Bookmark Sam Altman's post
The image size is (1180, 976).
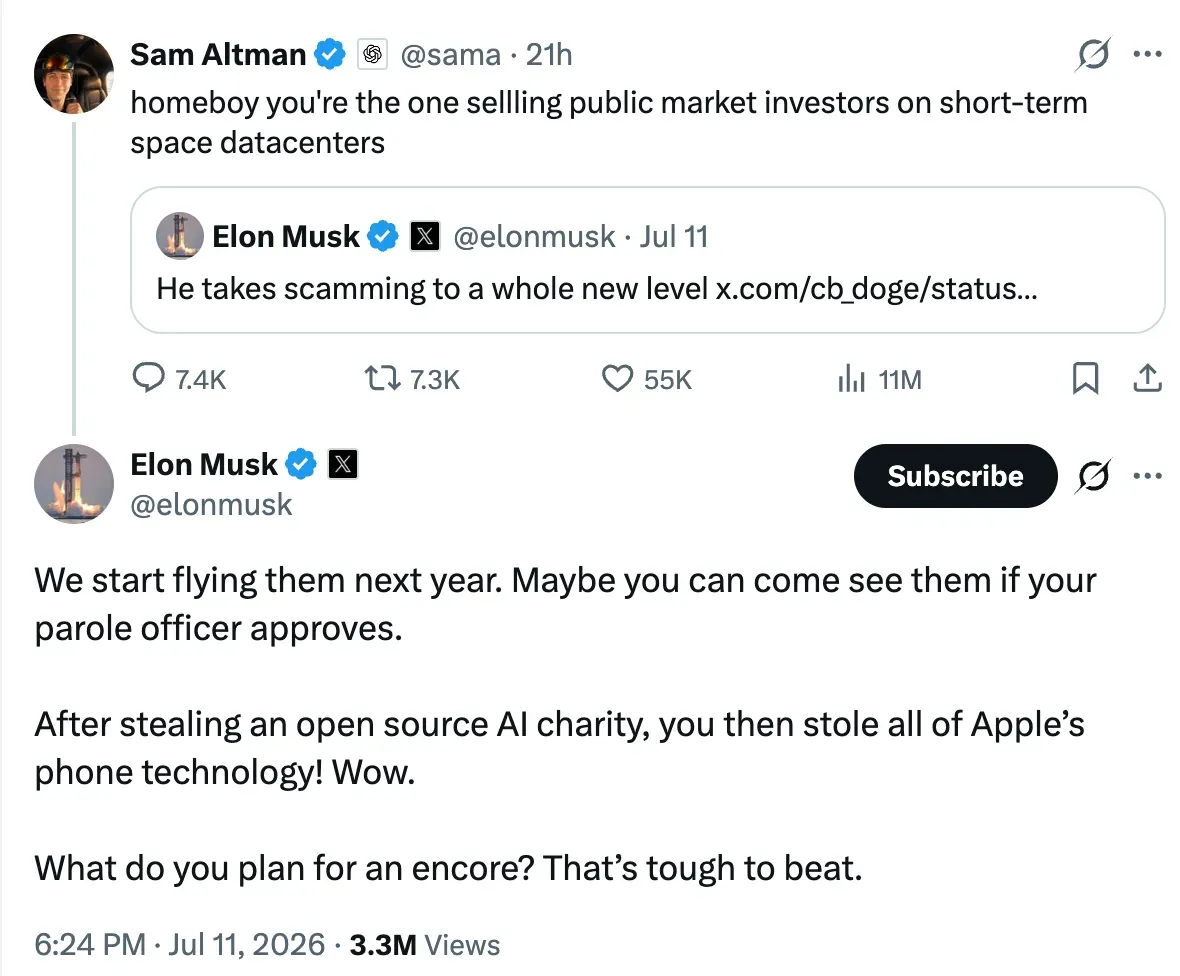[x=1085, y=379]
